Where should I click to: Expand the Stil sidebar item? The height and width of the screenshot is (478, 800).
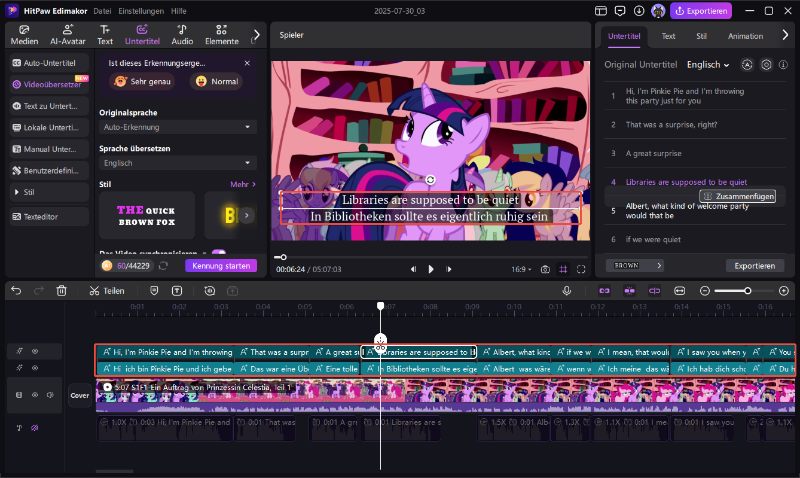coord(49,192)
